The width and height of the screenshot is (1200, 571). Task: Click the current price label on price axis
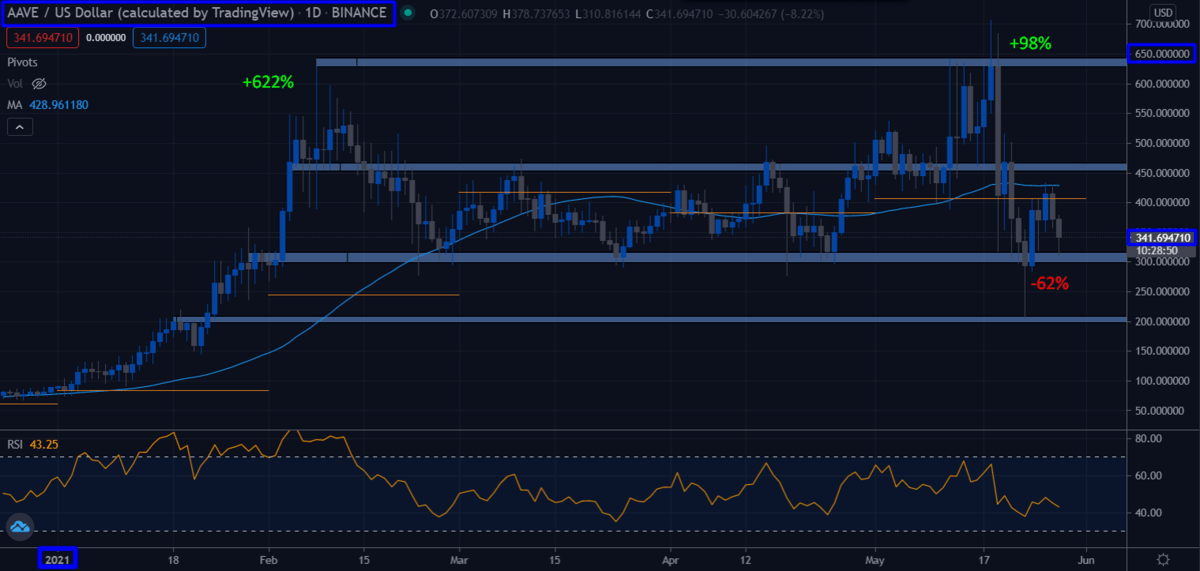tap(1163, 238)
